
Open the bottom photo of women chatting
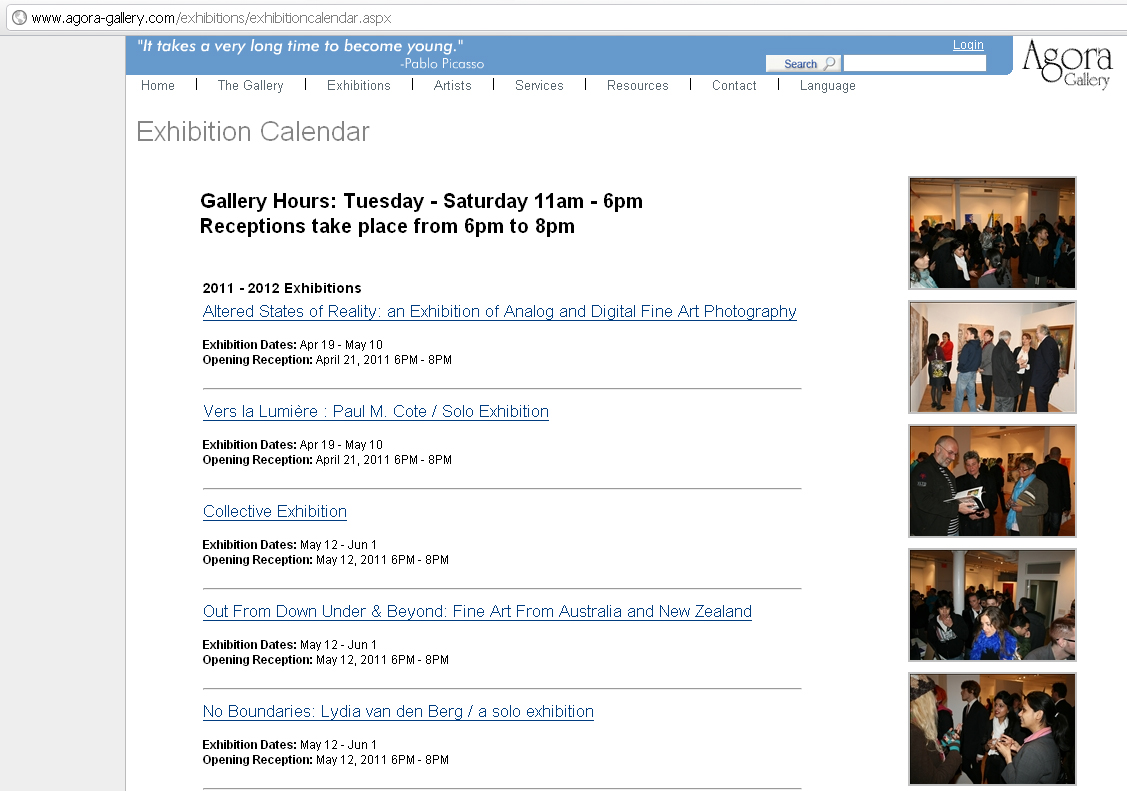pyautogui.click(x=993, y=729)
